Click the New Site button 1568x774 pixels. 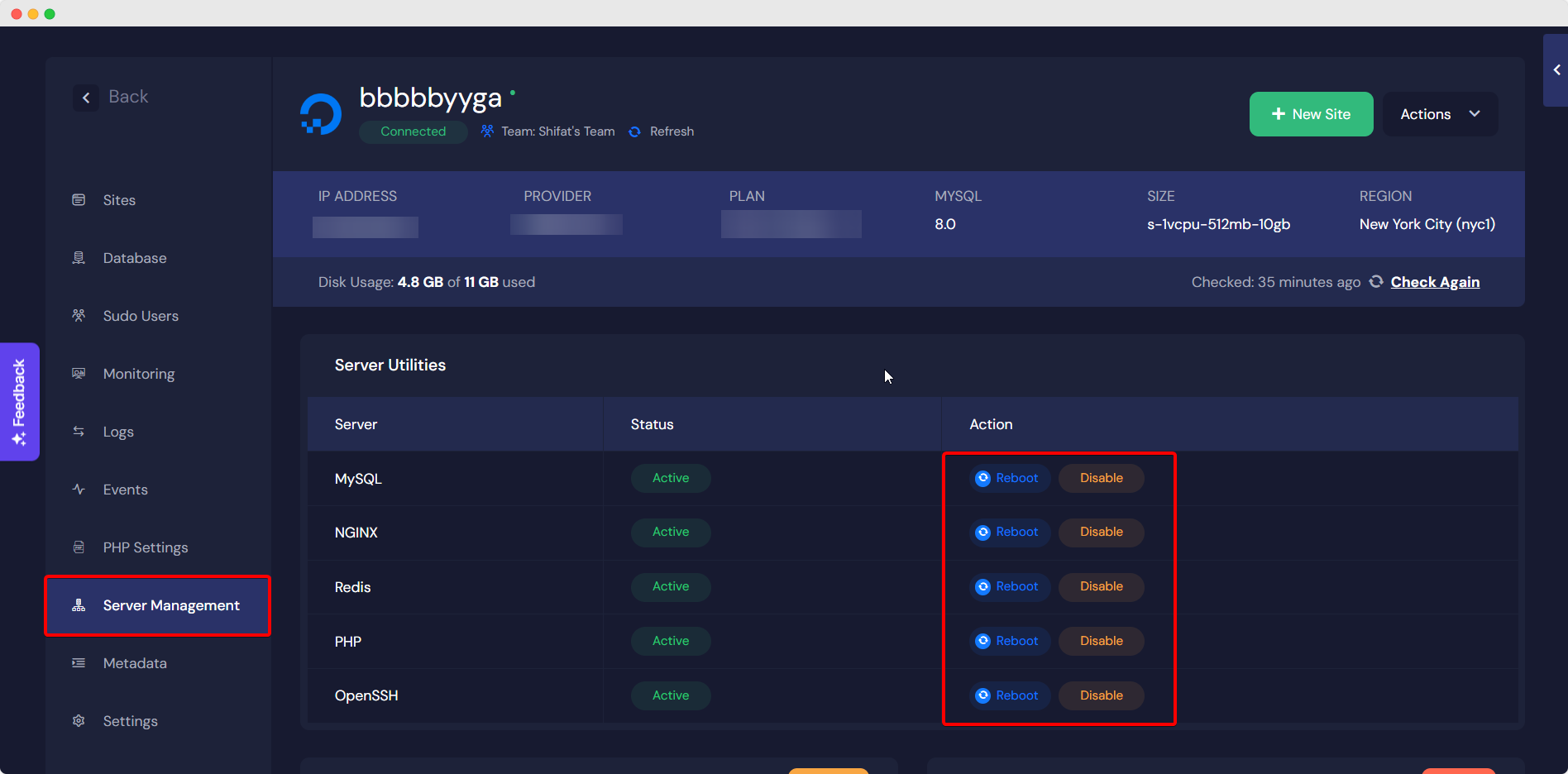tap(1311, 113)
